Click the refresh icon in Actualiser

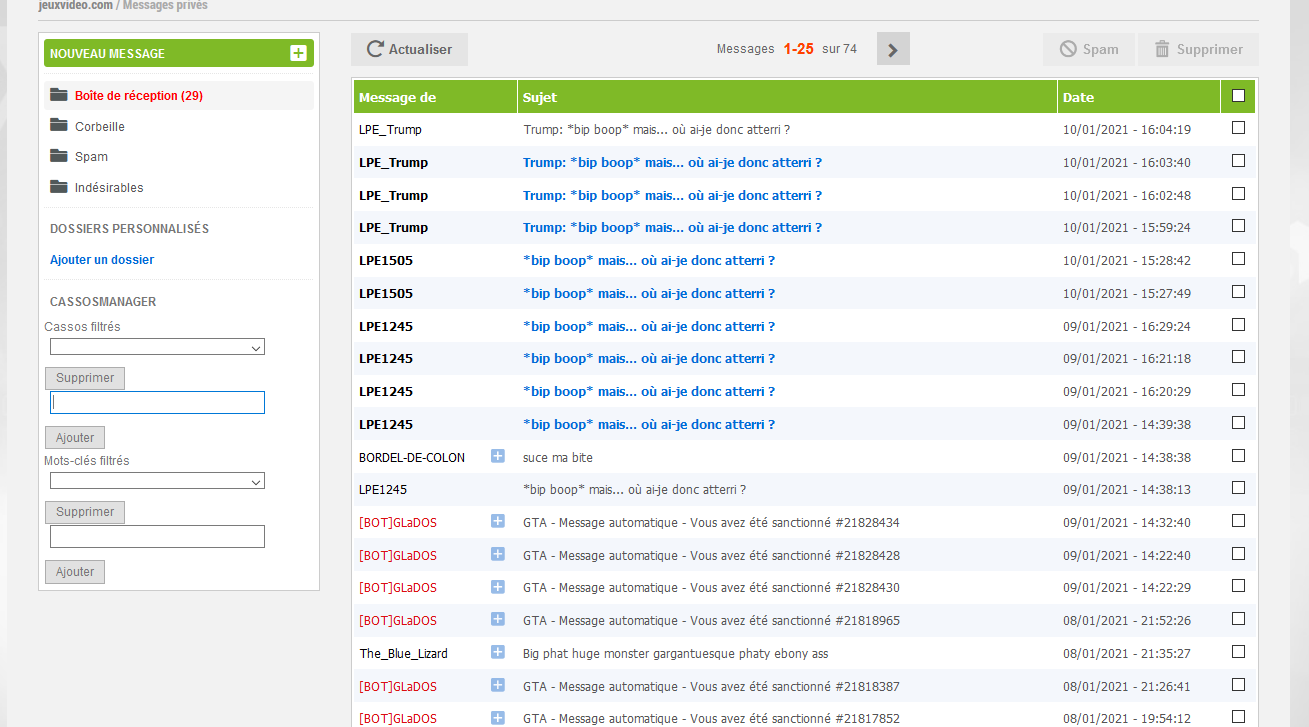pyautogui.click(x=375, y=49)
